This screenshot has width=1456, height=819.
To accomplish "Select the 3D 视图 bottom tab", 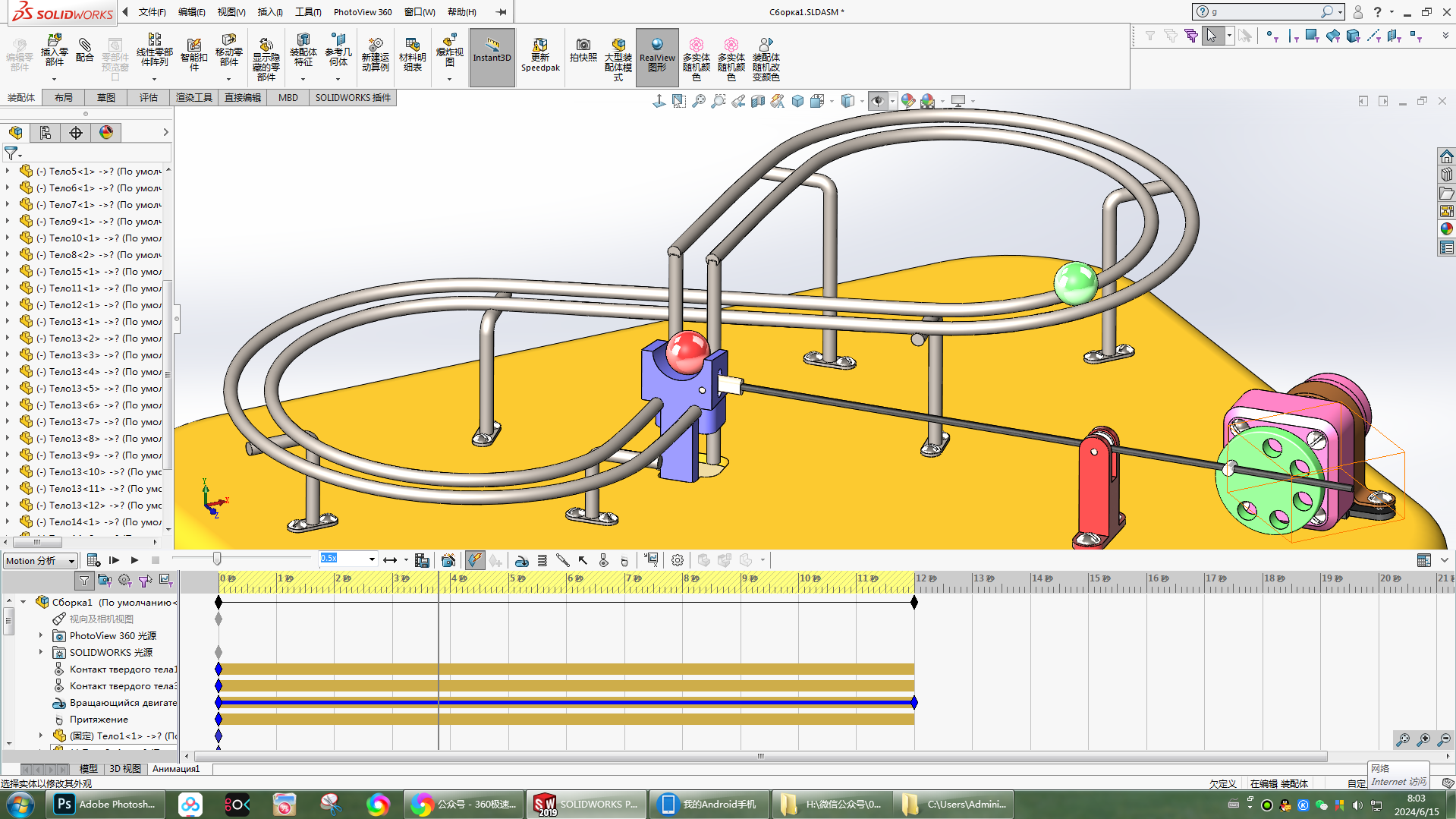I will tap(124, 769).
